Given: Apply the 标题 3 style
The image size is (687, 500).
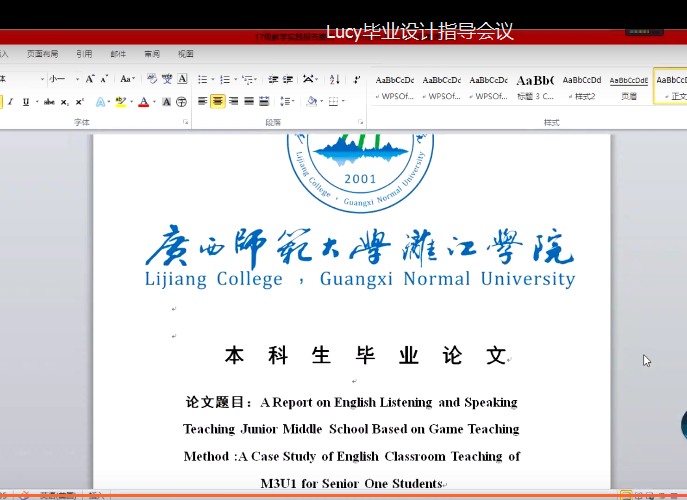Looking at the screenshot, I should tap(535, 86).
